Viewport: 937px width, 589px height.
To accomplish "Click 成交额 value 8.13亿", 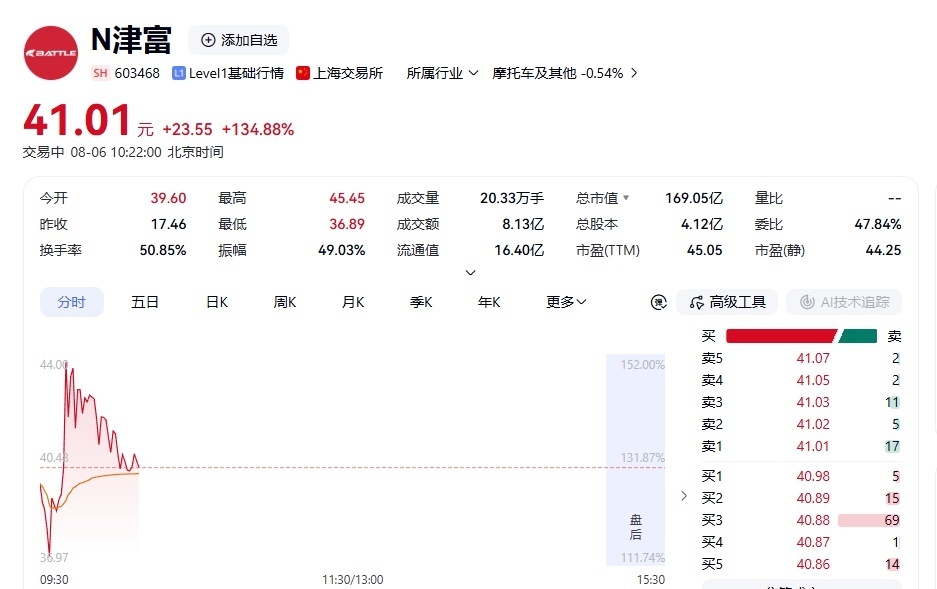I will coord(523,224).
